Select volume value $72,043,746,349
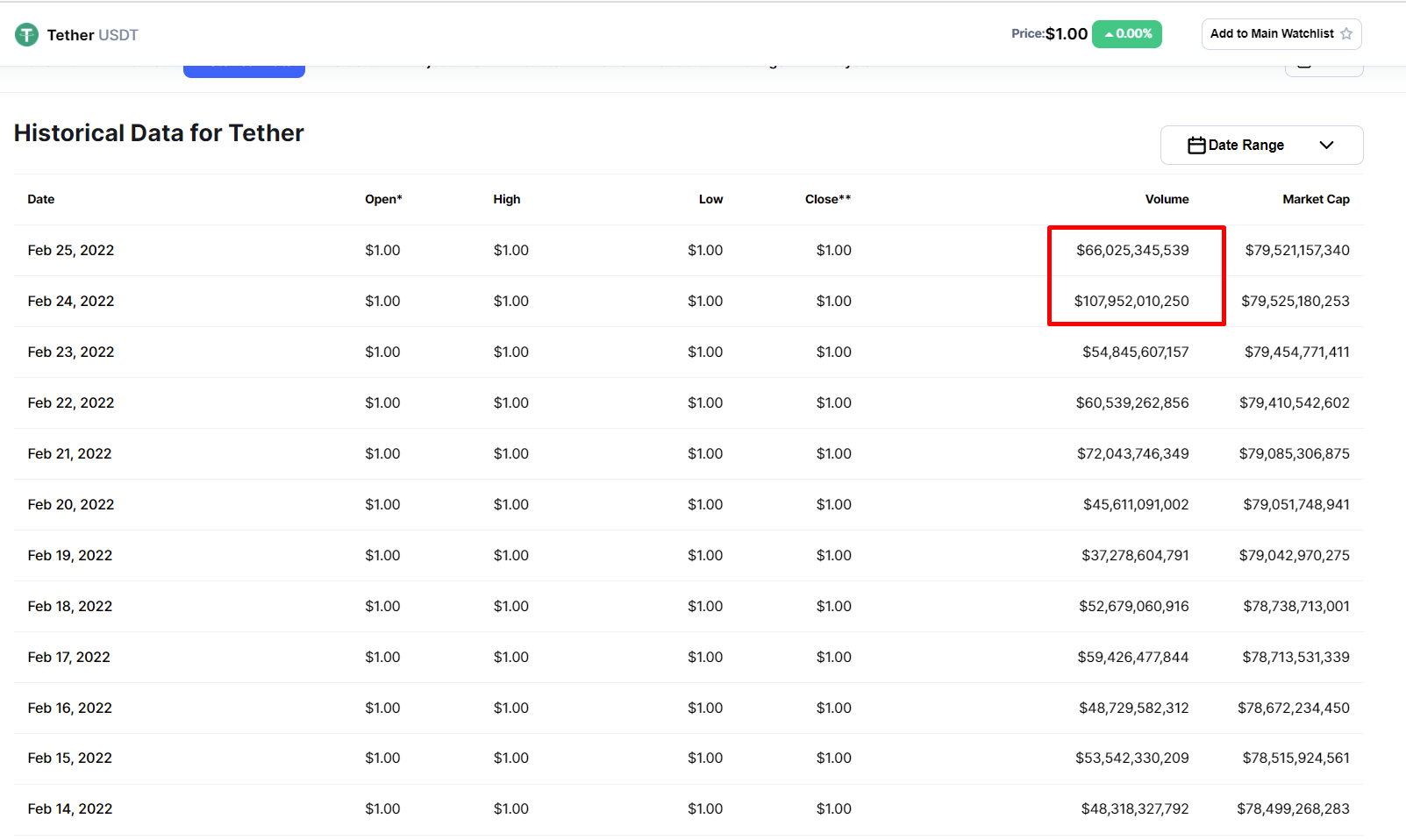1406x840 pixels. pyautogui.click(x=1133, y=453)
